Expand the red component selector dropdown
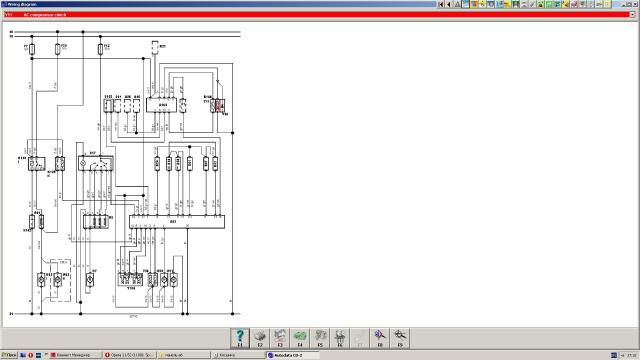Viewport: 640px width, 360px height. point(632,14)
